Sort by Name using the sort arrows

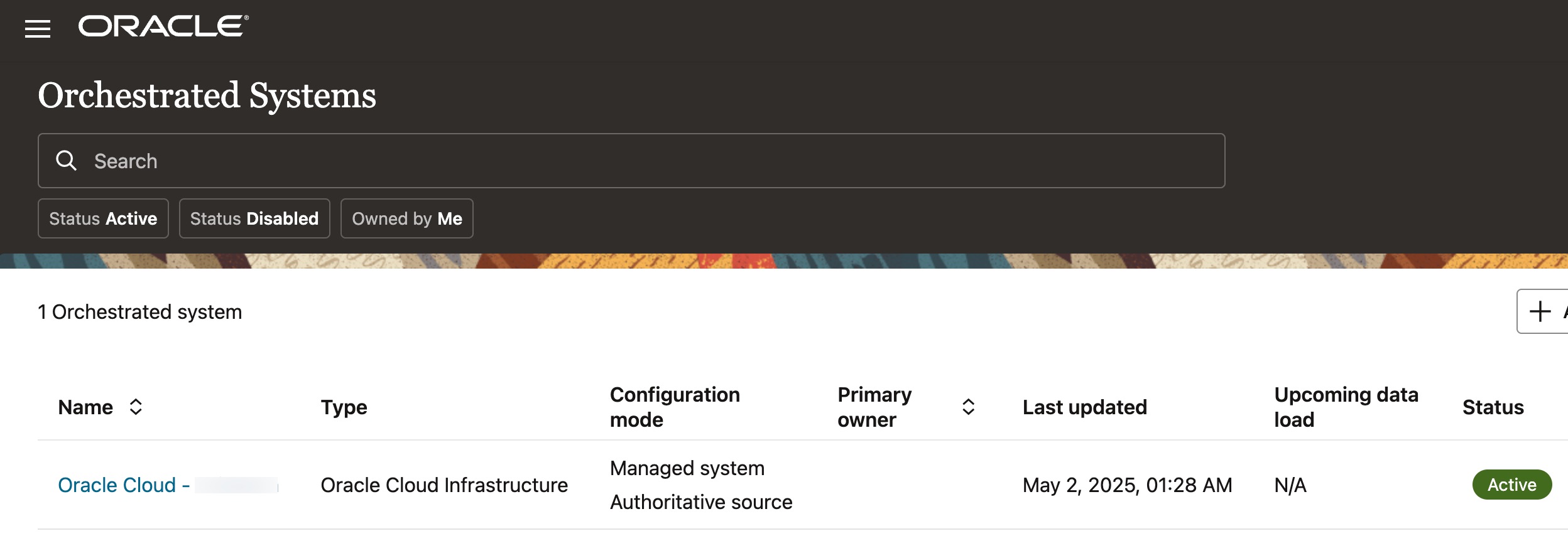click(x=136, y=407)
